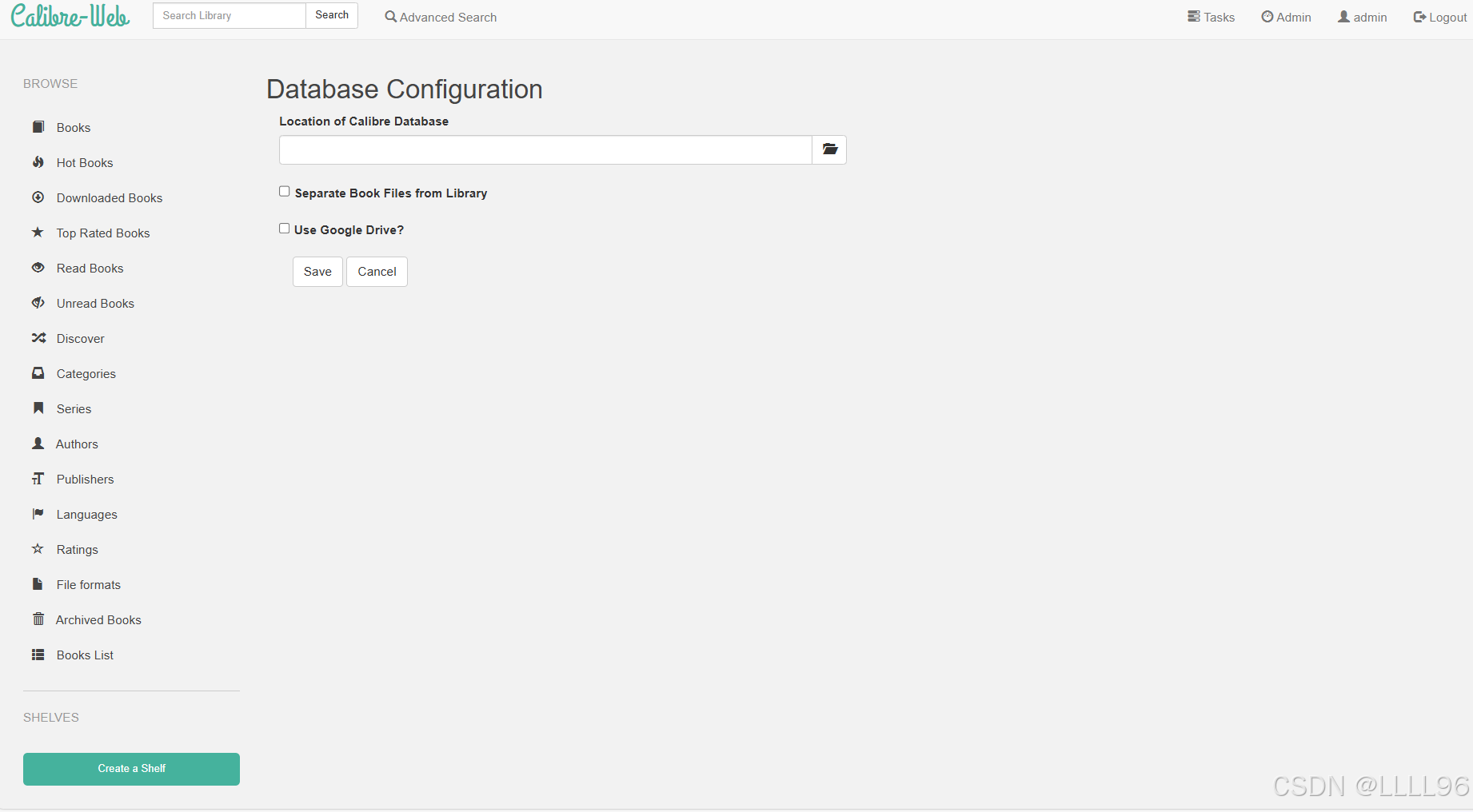This screenshot has height=812, width=1473.
Task: Open Tasks in the top navigation
Action: [1211, 17]
